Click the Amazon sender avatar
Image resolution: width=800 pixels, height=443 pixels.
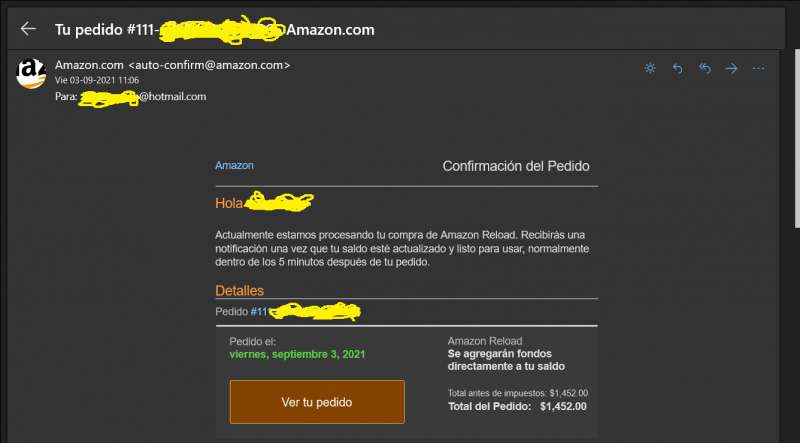[31, 73]
